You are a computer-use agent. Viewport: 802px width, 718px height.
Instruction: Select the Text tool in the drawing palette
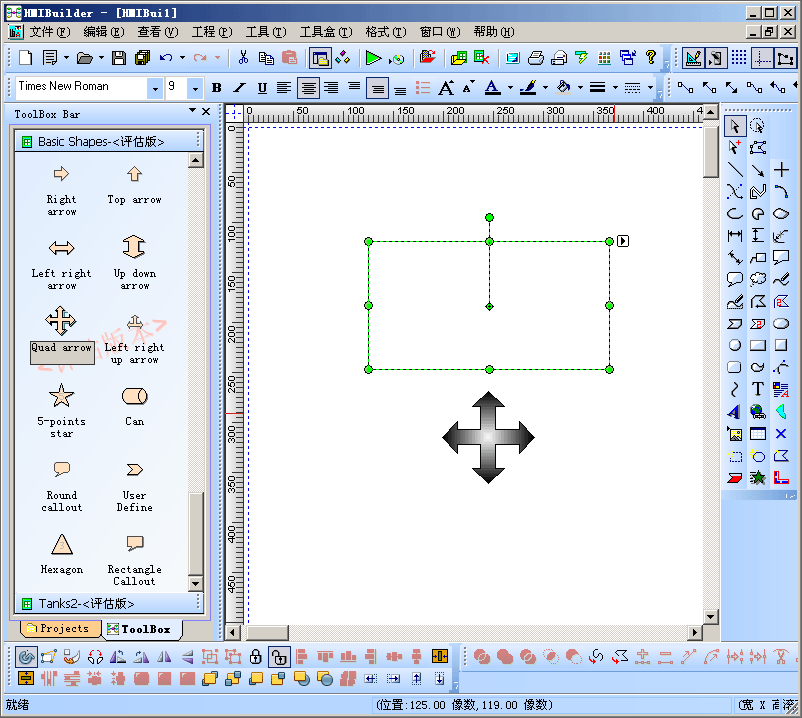758,389
